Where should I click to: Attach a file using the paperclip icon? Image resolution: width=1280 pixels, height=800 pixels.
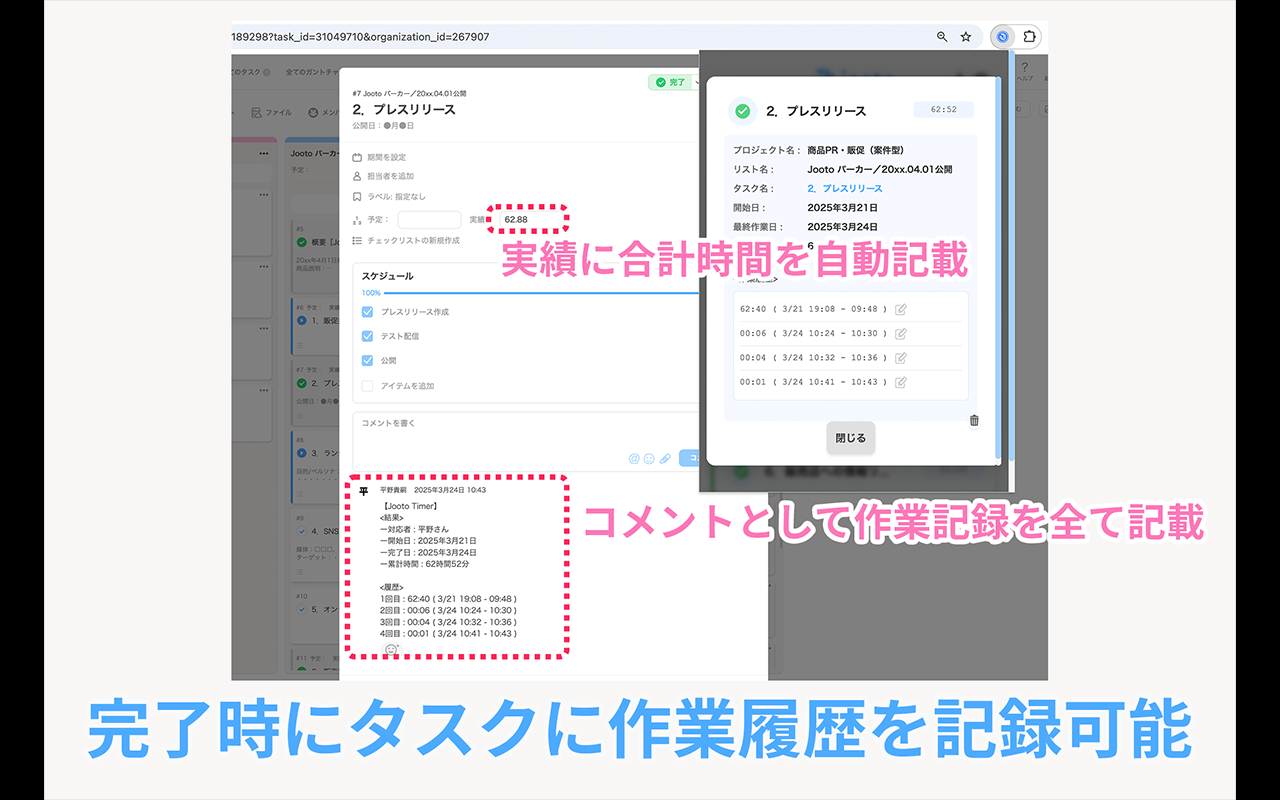[x=665, y=458]
